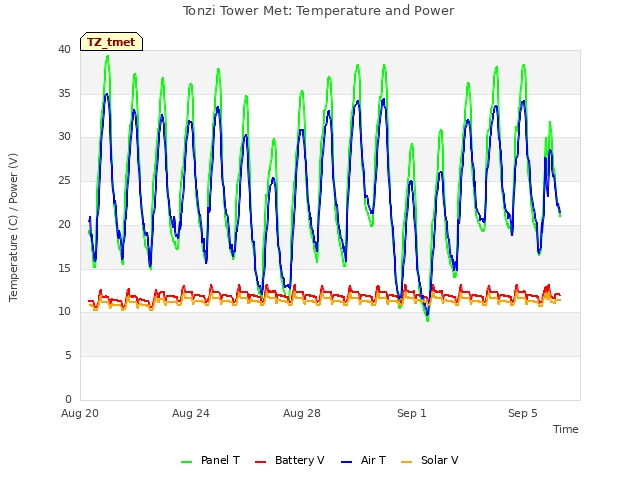Click the Time axis label
640x480 pixels.
tap(565, 429)
